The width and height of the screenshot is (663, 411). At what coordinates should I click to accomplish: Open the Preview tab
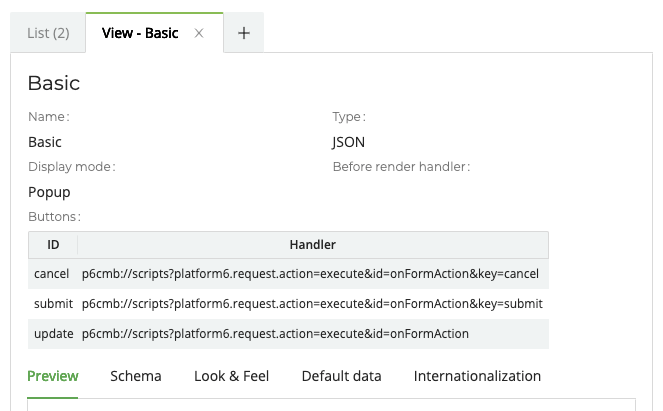point(53,376)
